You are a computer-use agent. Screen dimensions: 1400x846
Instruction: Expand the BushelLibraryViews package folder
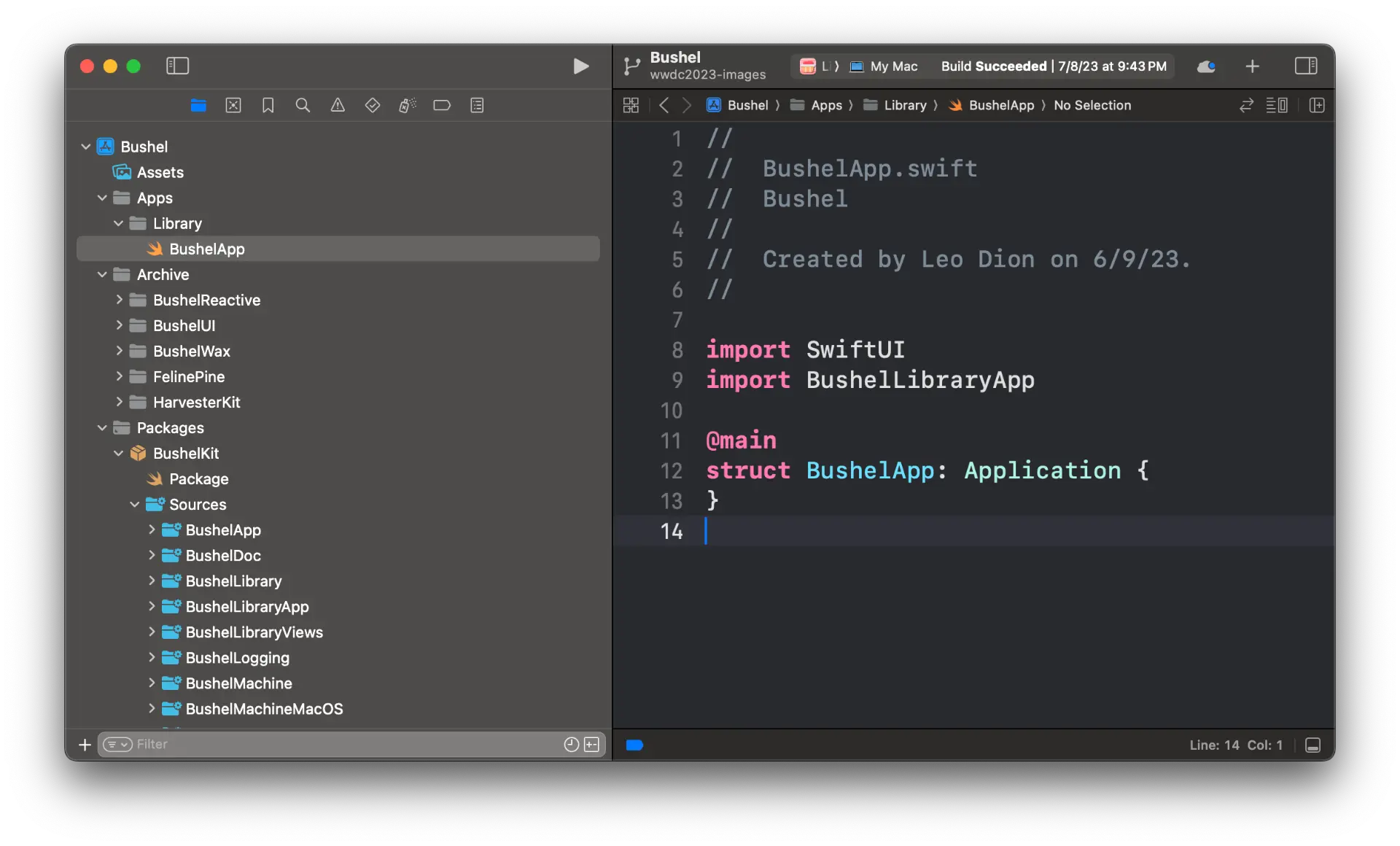click(151, 632)
